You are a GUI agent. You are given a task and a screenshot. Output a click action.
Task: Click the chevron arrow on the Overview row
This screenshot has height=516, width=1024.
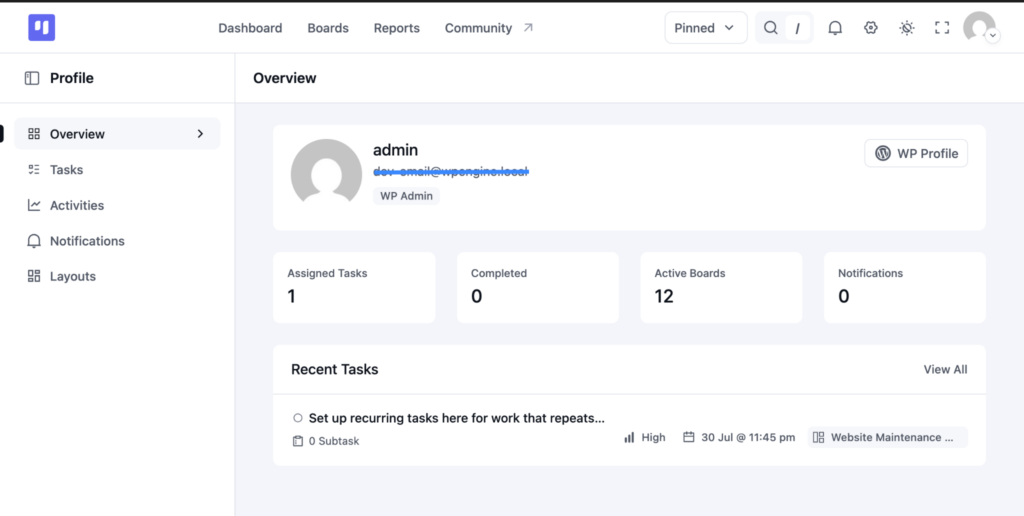200,134
